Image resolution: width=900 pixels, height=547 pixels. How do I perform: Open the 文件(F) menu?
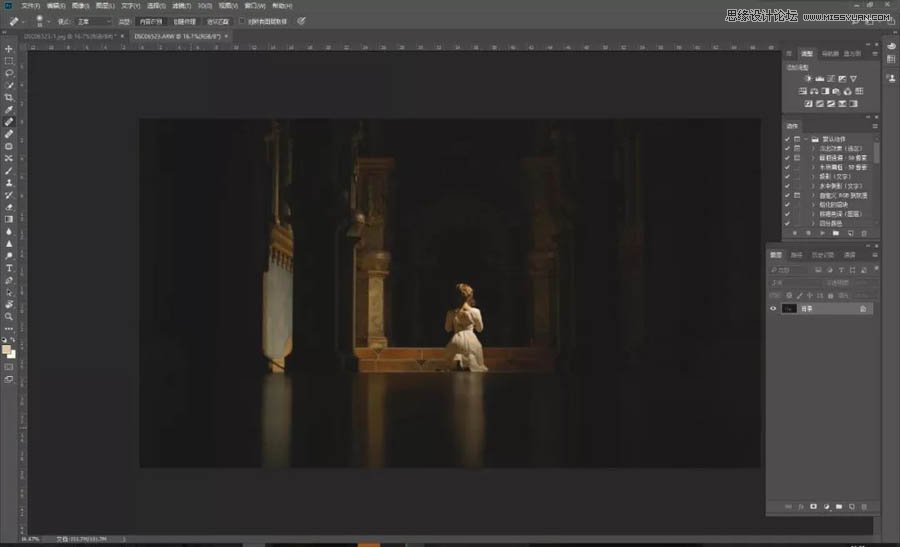pos(30,5)
